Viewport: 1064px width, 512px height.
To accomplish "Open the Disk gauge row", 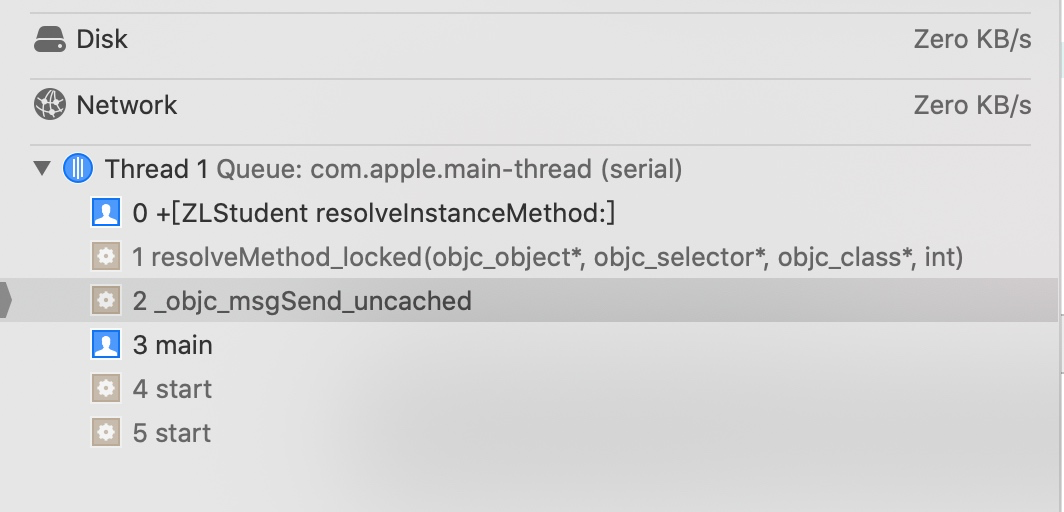I will (531, 39).
